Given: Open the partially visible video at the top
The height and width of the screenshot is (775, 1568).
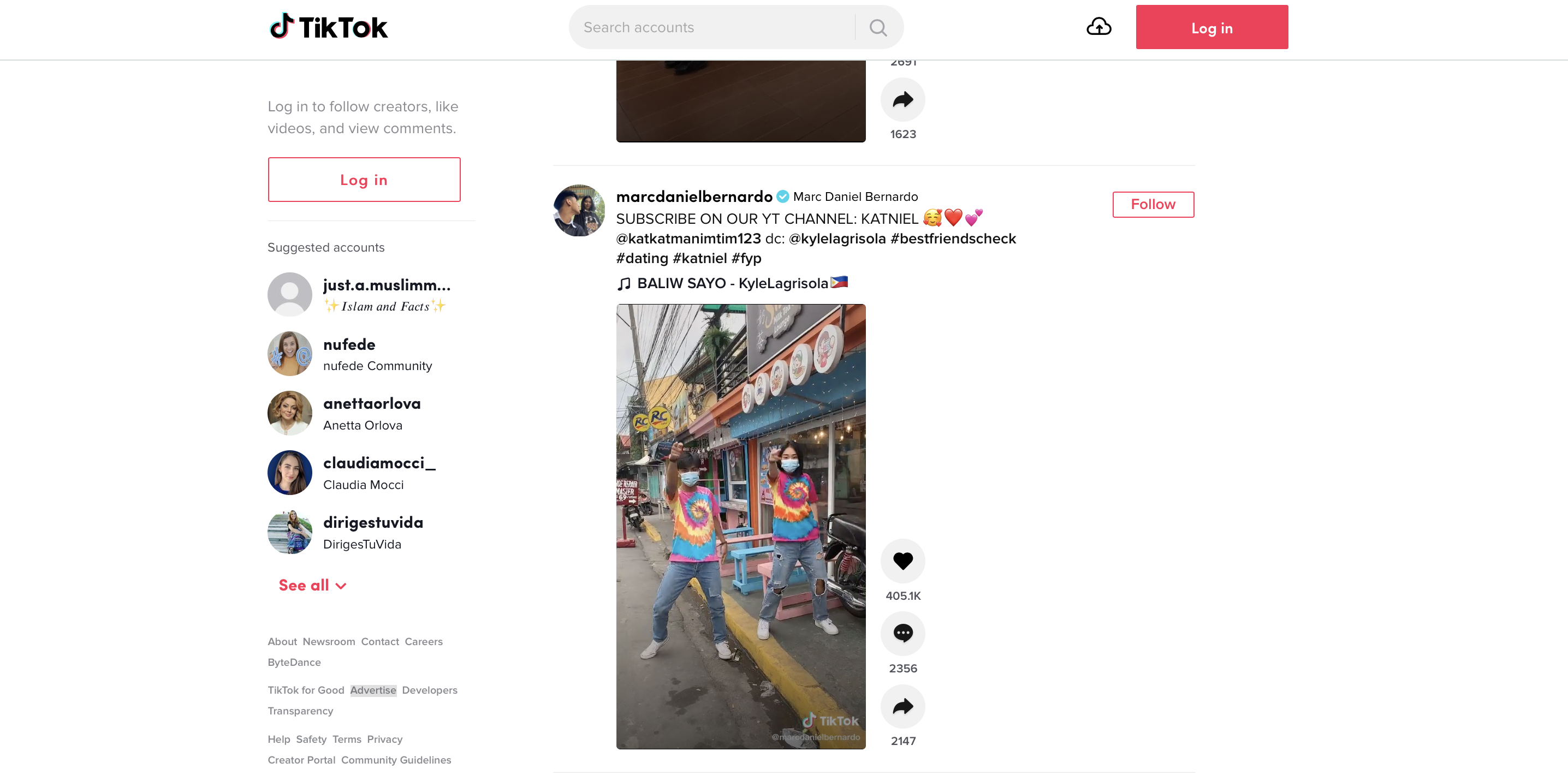Looking at the screenshot, I should coord(741,101).
